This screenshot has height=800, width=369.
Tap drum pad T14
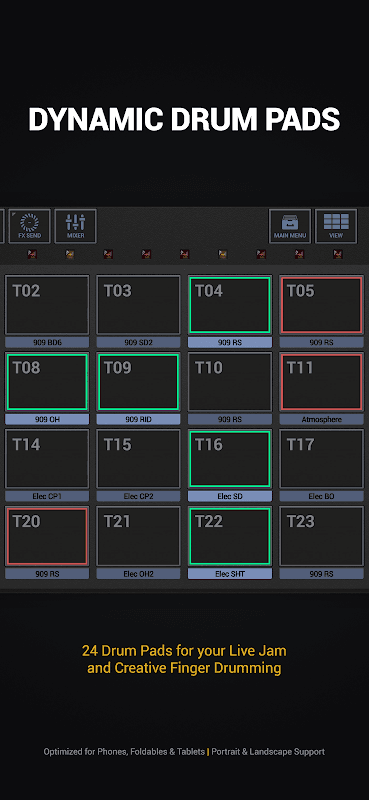(x=47, y=459)
